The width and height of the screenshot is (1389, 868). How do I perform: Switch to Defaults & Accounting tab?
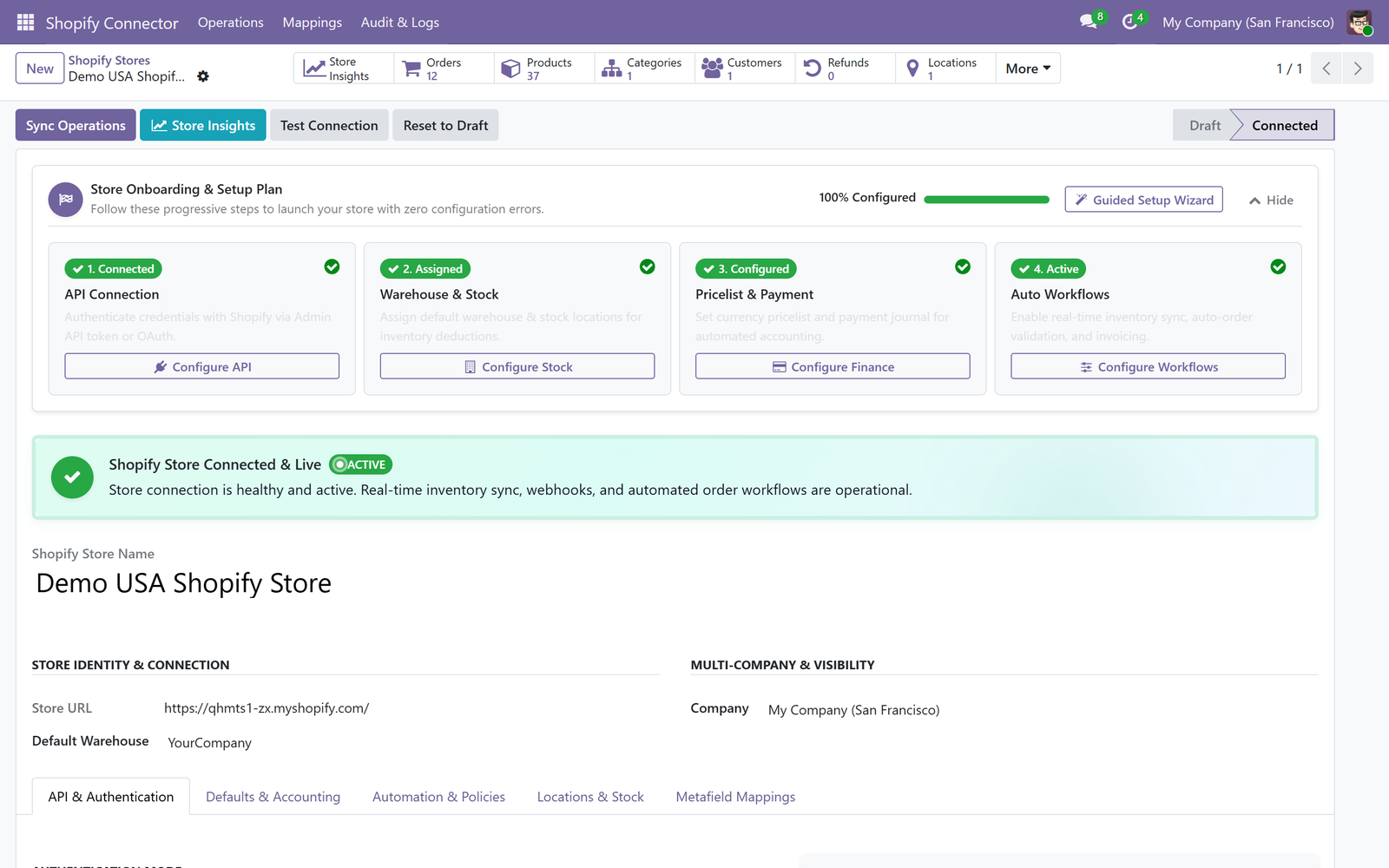click(273, 796)
